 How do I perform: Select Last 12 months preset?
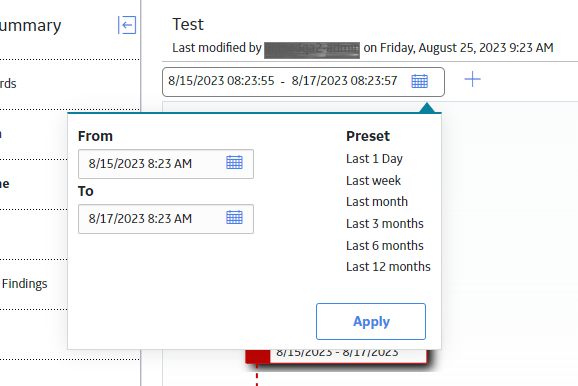tap(388, 267)
